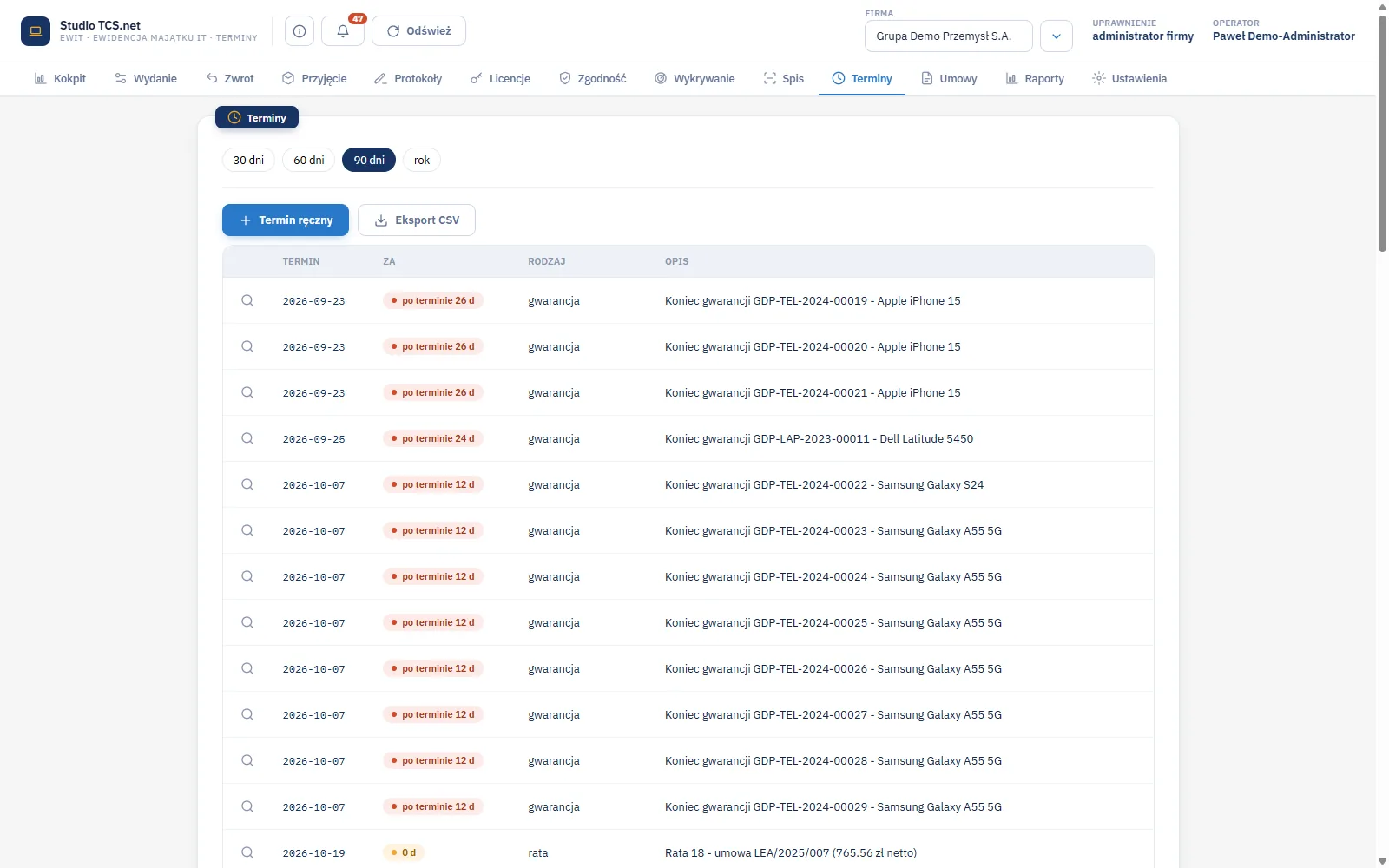Open magnifier for GDP-TEL-2024-00023 row
Image resolution: width=1389 pixels, height=868 pixels.
247,530
